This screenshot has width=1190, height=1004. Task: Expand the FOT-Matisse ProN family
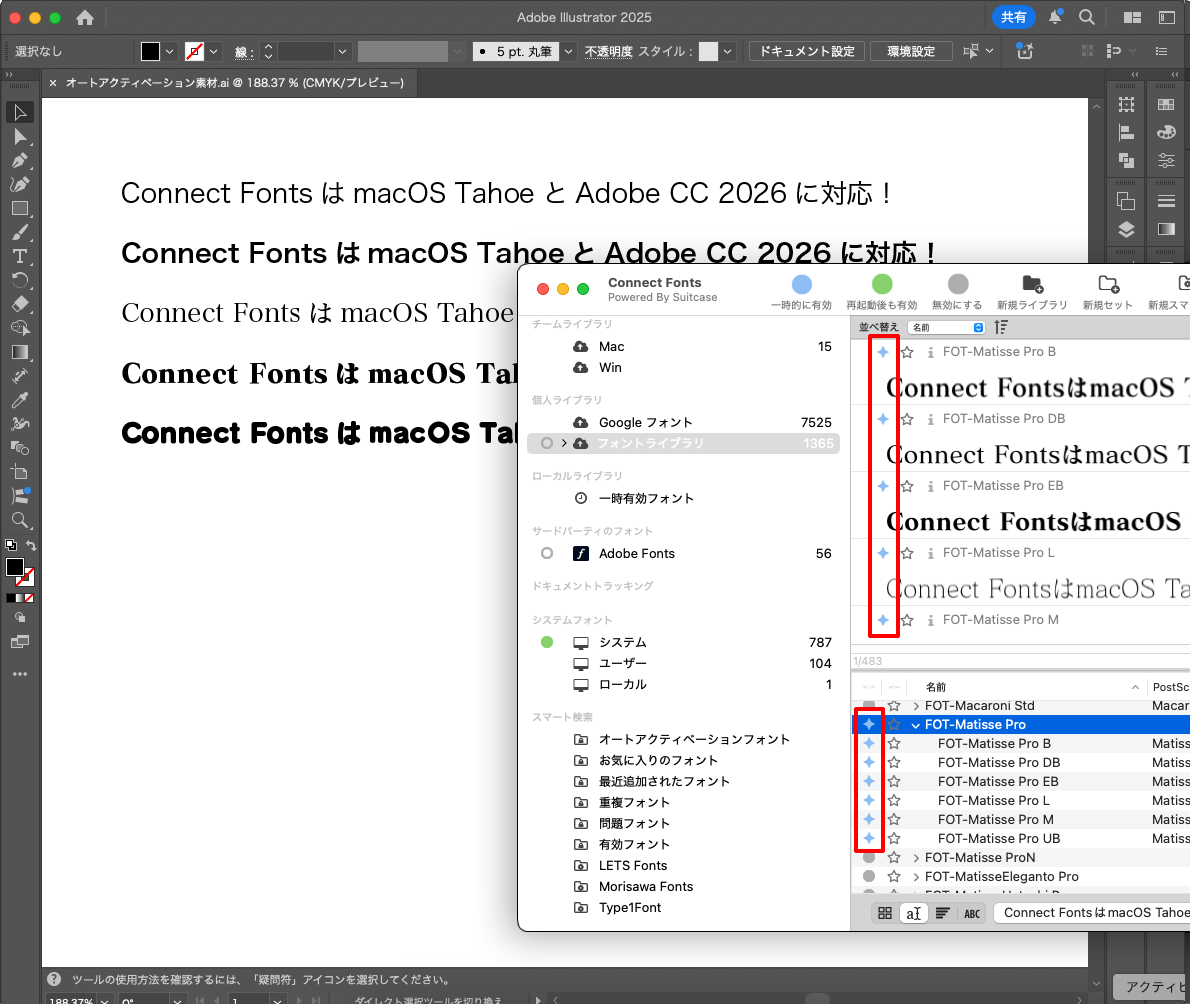point(916,858)
